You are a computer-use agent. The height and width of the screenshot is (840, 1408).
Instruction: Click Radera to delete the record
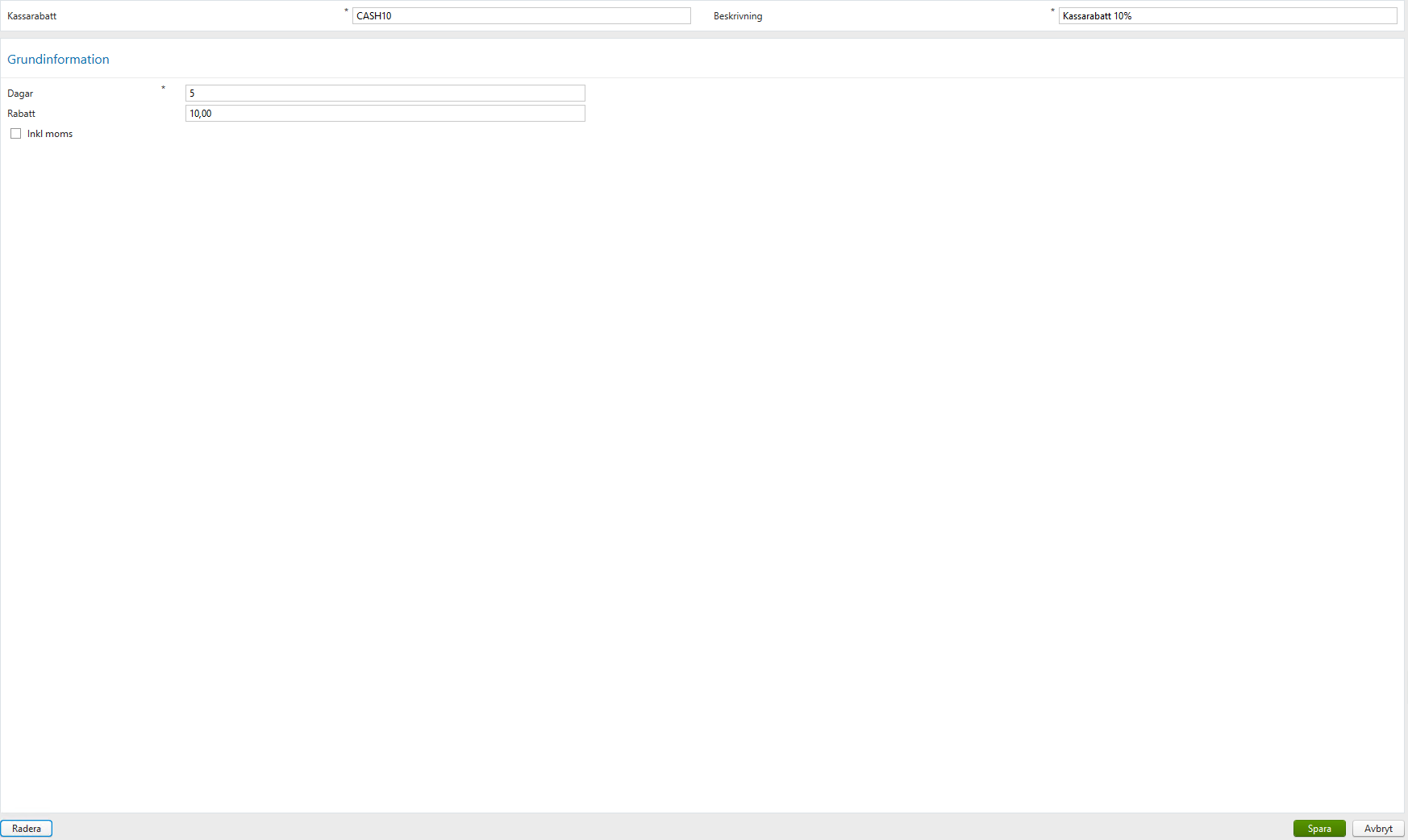26,828
